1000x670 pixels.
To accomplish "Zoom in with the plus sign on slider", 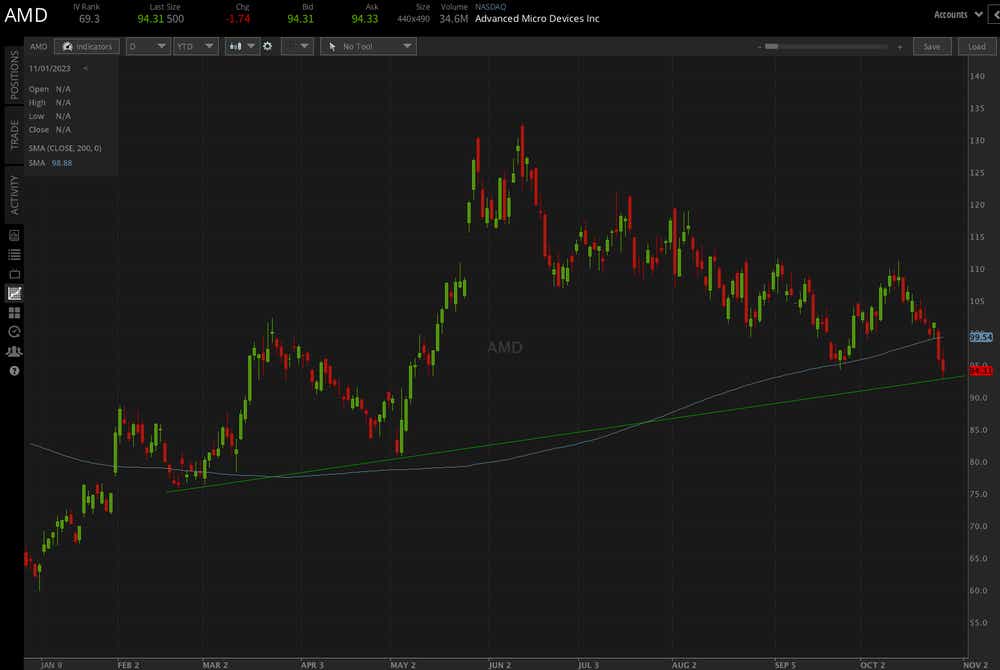I will pos(900,47).
